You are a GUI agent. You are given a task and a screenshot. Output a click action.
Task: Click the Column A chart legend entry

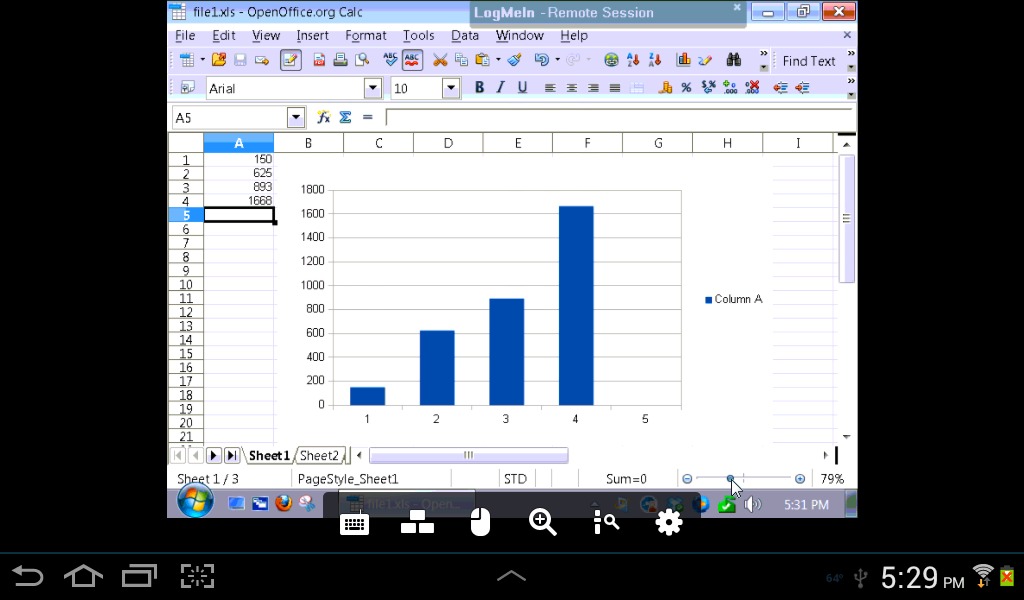coord(733,299)
